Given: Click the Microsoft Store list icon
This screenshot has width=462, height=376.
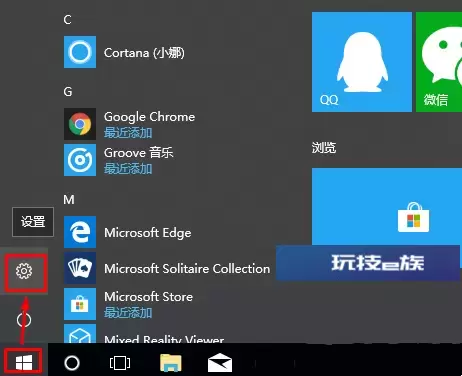Looking at the screenshot, I should [80, 304].
